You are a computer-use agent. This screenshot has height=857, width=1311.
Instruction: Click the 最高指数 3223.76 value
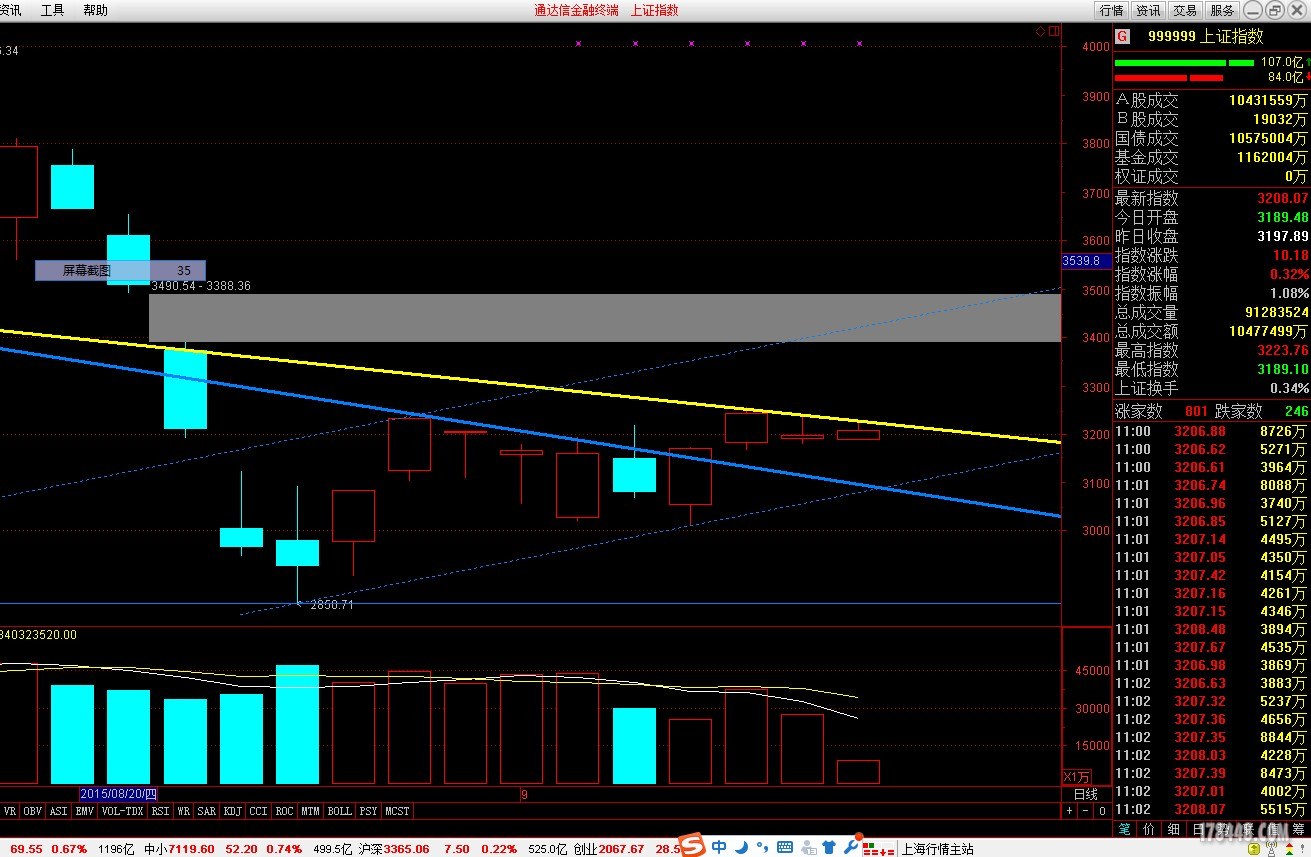pyautogui.click(x=1283, y=350)
